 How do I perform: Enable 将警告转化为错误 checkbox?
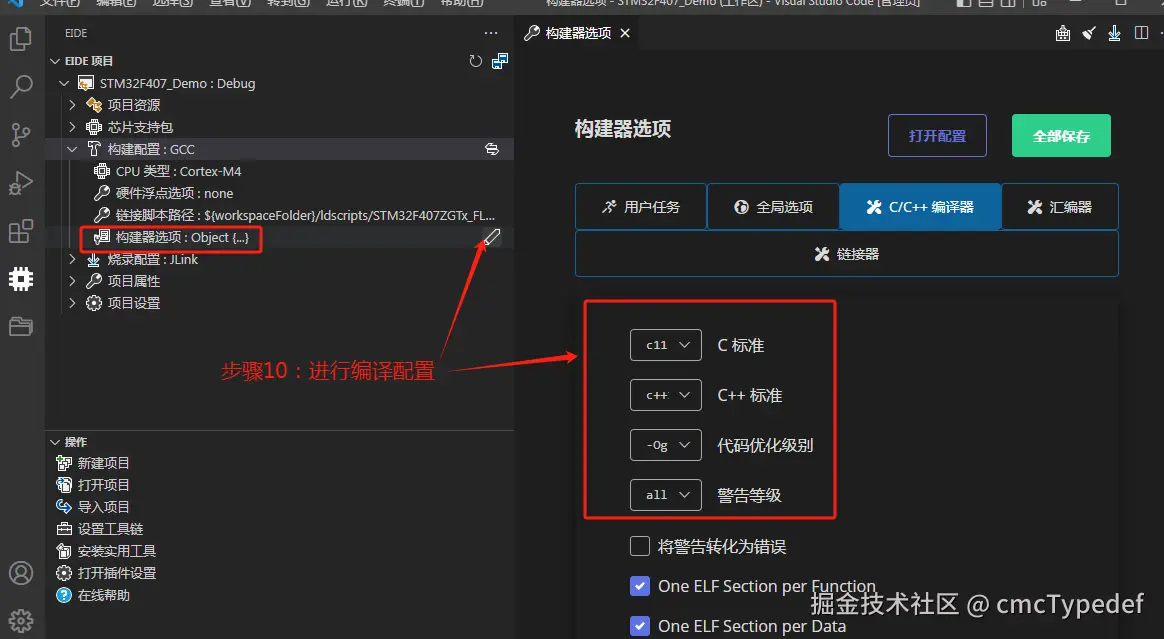(640, 546)
